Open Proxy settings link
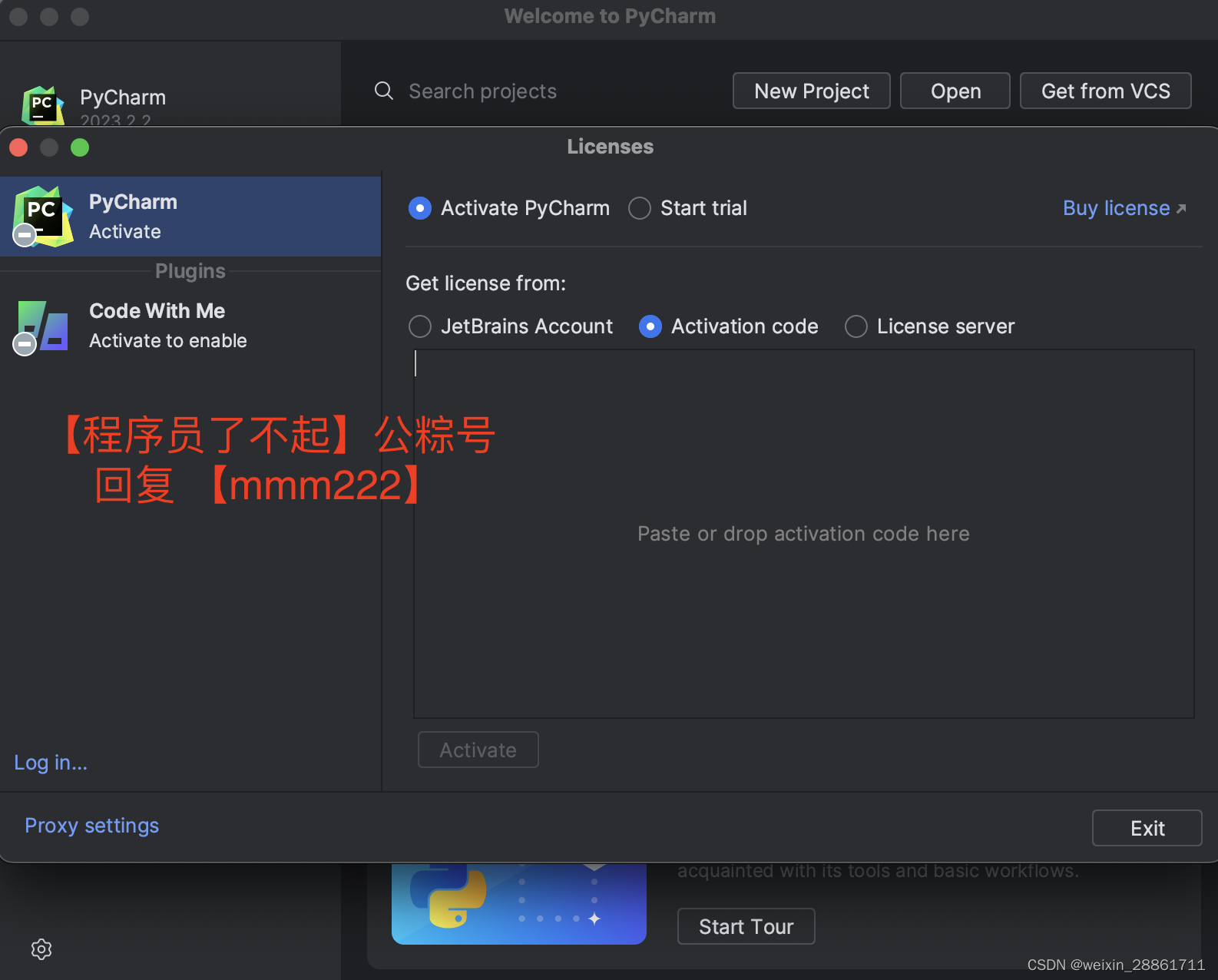 click(x=92, y=826)
